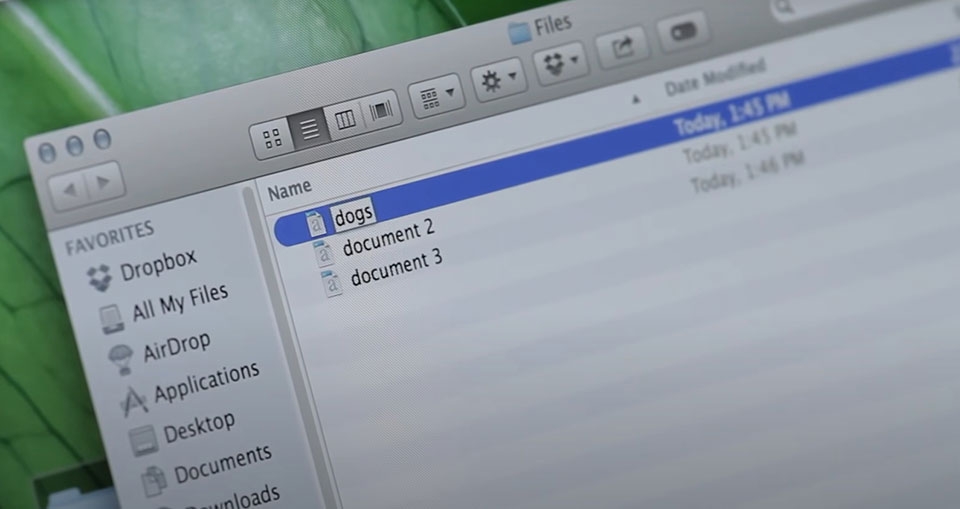Switch to icon view in Finder
Image resolution: width=960 pixels, height=509 pixels.
pyautogui.click(x=272, y=139)
